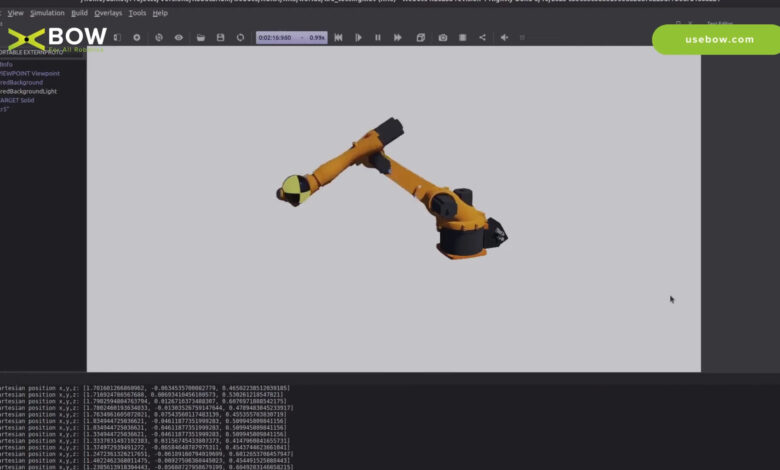
Task: Click the share icon in the toolbar
Action: [x=482, y=37]
